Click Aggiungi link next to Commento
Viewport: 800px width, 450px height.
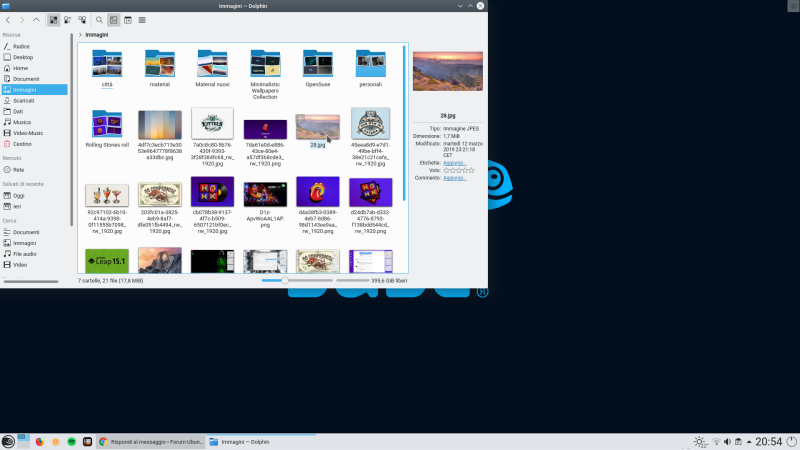pos(454,178)
